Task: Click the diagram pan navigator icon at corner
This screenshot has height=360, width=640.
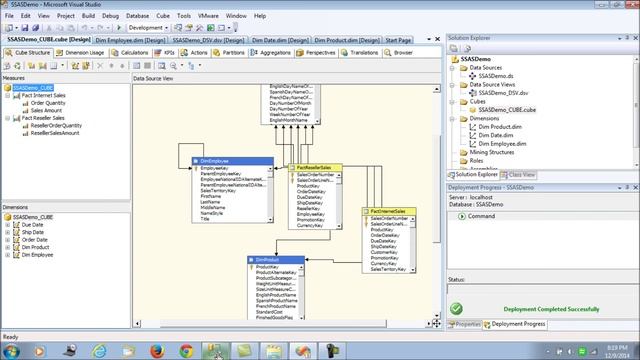Action: (x=436, y=324)
